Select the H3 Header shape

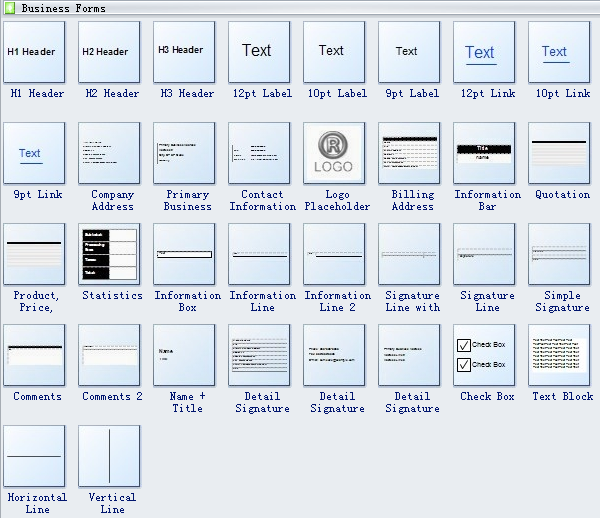coord(184,52)
